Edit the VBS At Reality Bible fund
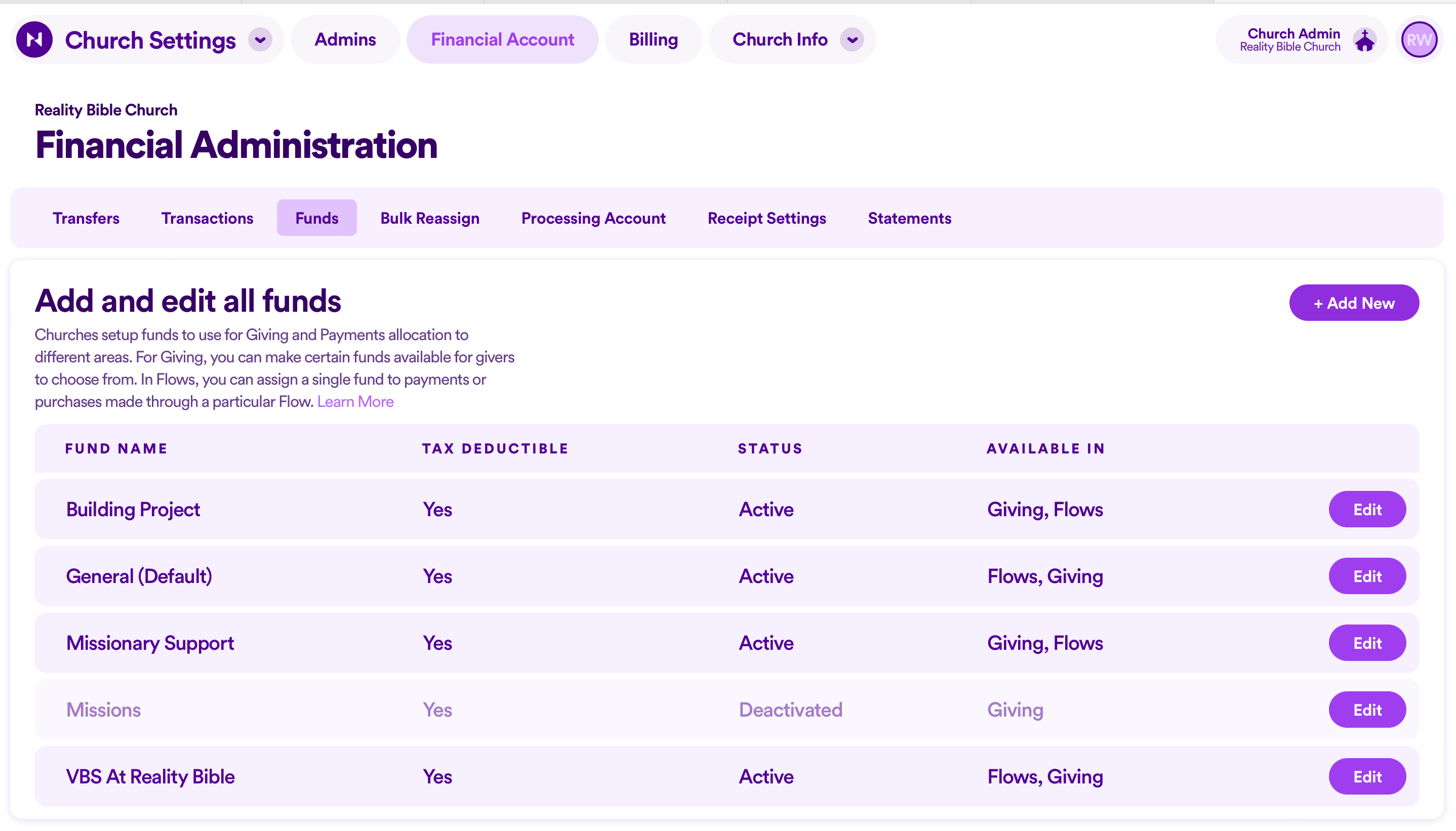 (x=1367, y=776)
